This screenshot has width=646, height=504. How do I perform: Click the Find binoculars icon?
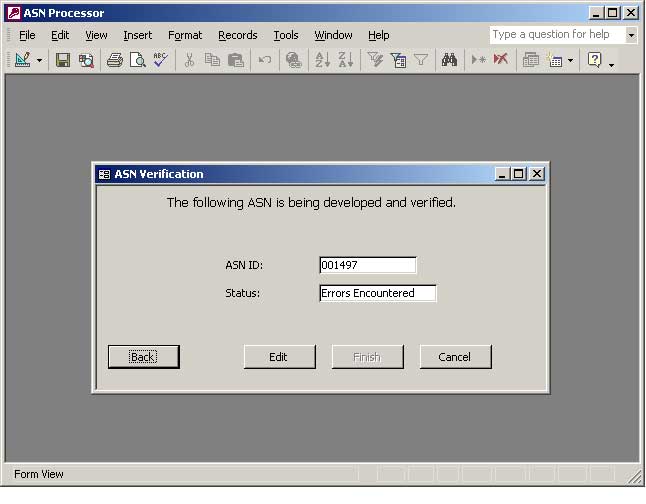(x=449, y=60)
